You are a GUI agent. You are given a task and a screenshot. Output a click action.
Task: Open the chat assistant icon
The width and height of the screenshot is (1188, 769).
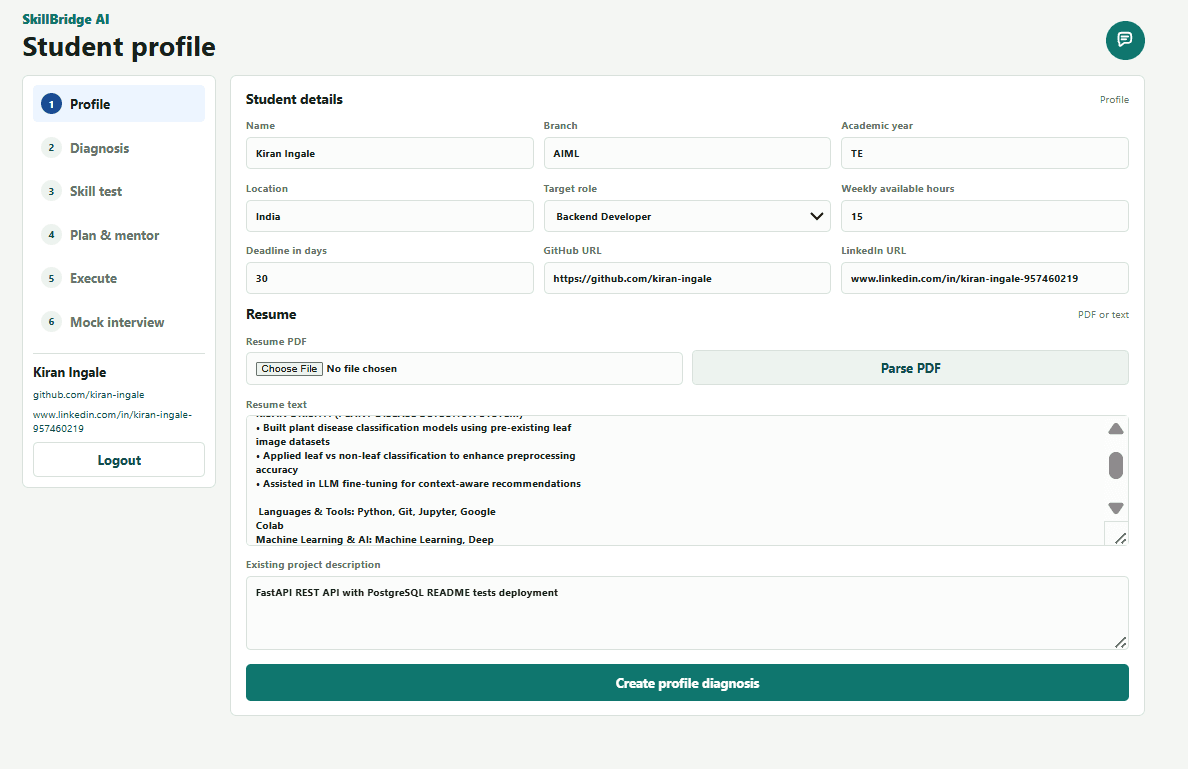[x=1124, y=40]
